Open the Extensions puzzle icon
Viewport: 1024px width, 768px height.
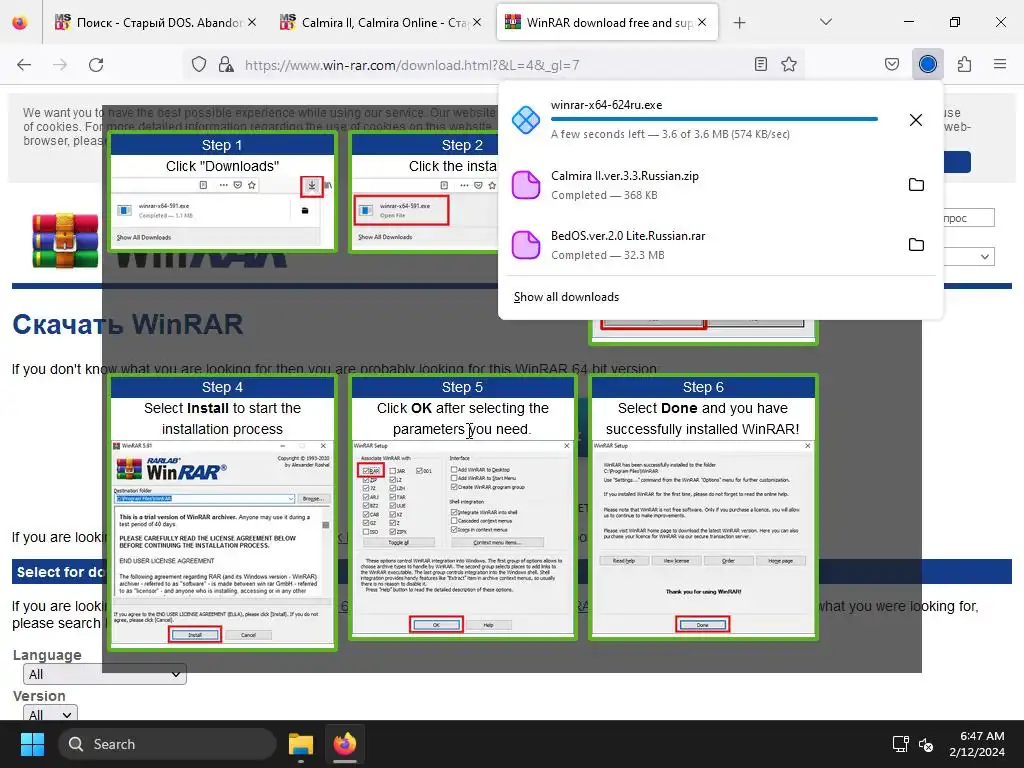(x=965, y=64)
